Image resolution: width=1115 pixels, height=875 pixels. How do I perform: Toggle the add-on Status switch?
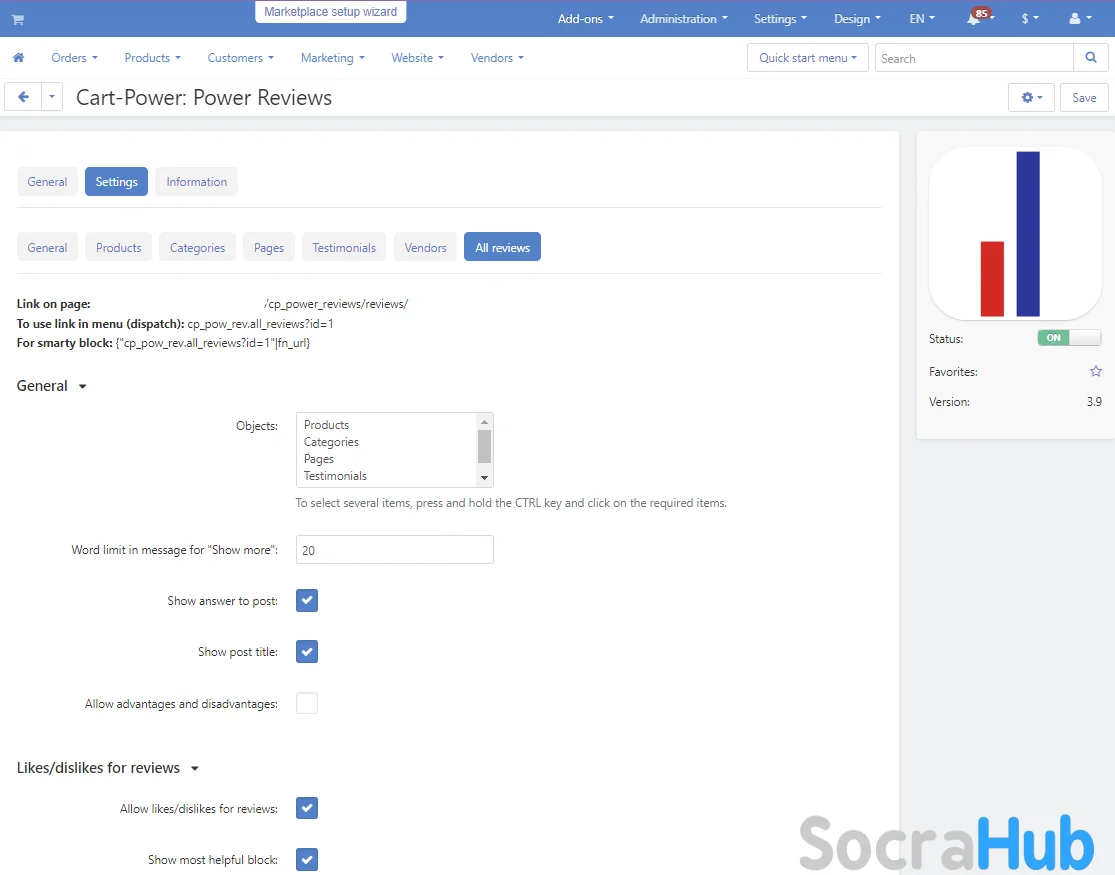[x=1069, y=338]
